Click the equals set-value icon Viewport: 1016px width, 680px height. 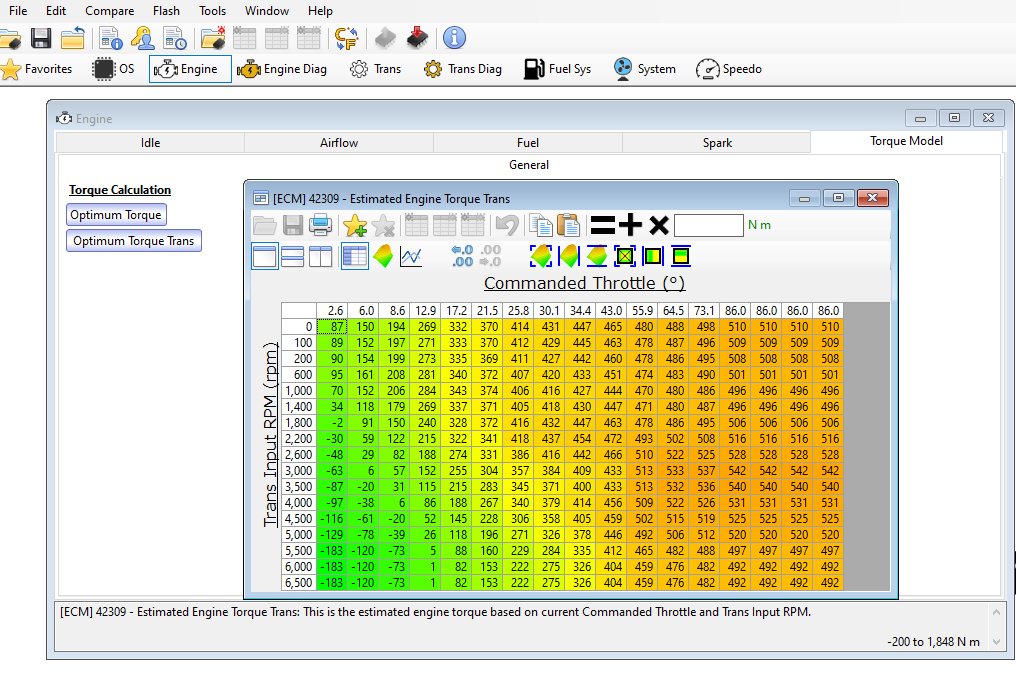pos(602,225)
